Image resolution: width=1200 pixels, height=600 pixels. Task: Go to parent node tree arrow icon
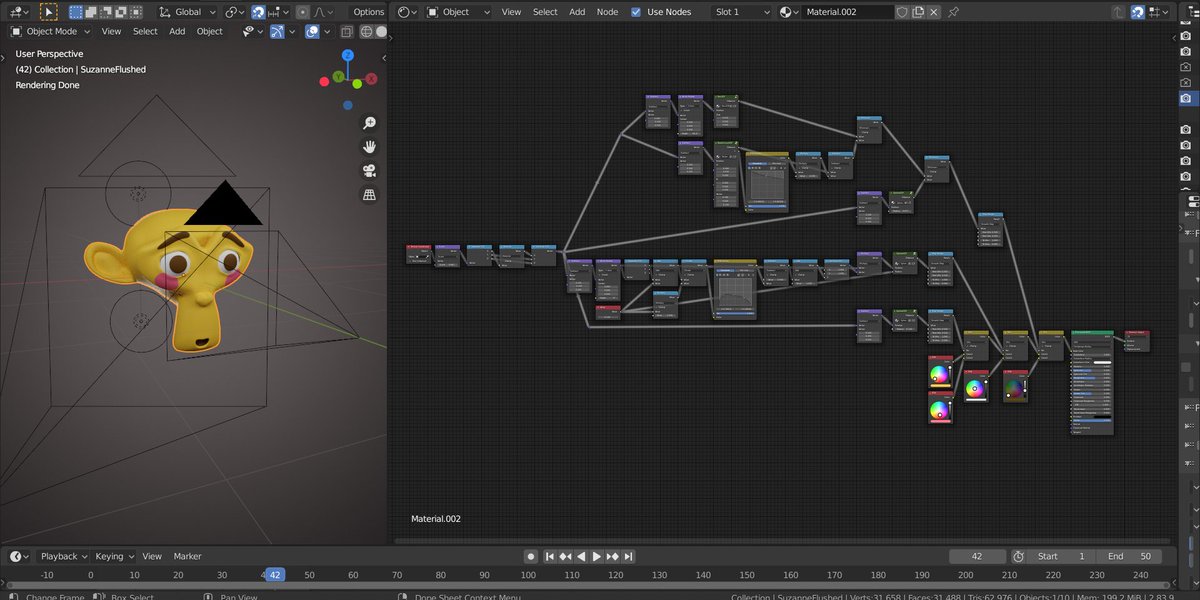point(1119,12)
